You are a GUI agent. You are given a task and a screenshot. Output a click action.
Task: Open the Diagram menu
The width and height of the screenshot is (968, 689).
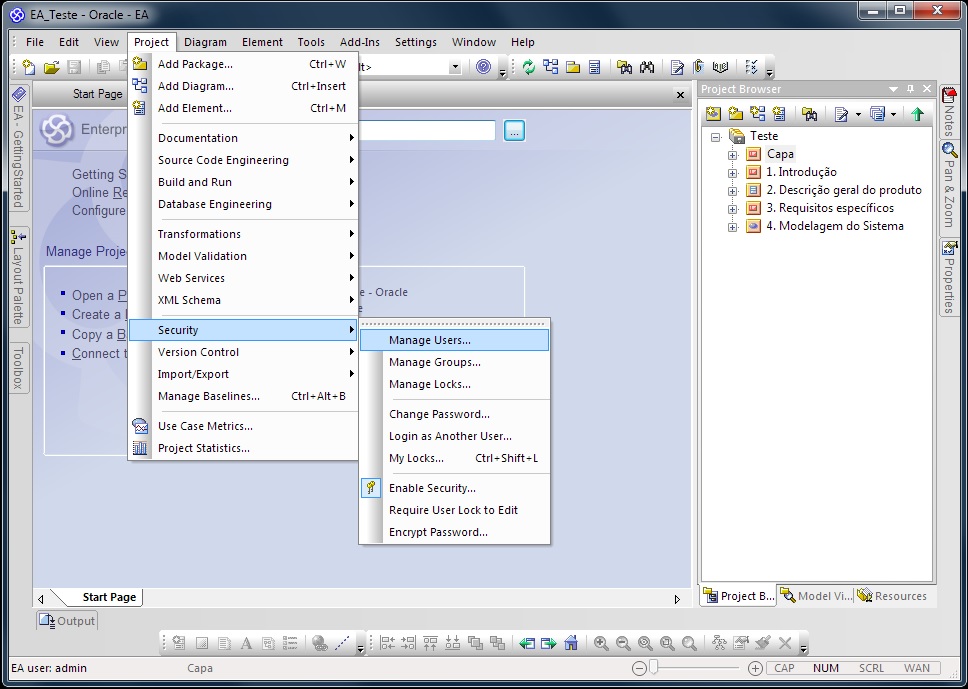click(x=206, y=42)
